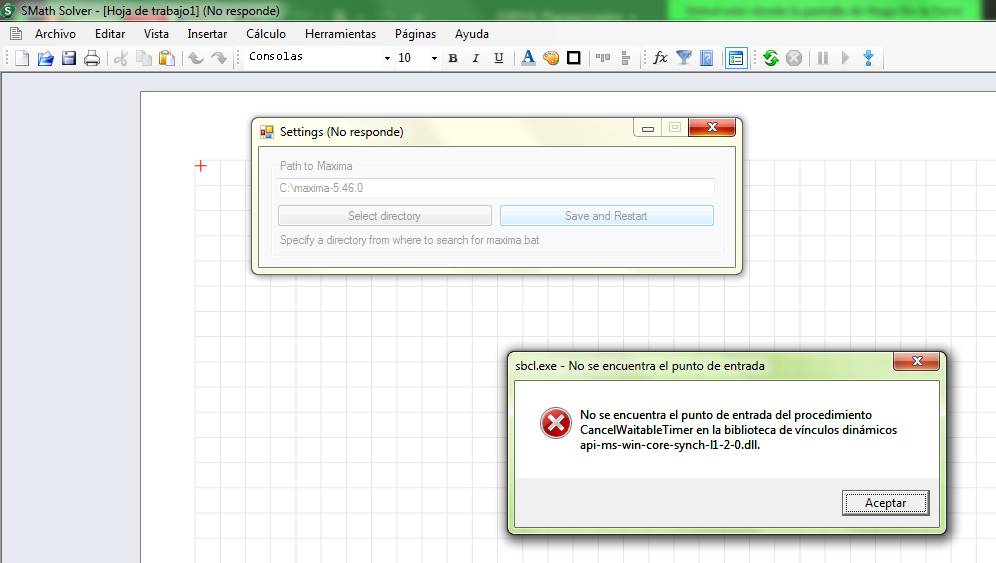Open the Herramientas menu

point(340,34)
